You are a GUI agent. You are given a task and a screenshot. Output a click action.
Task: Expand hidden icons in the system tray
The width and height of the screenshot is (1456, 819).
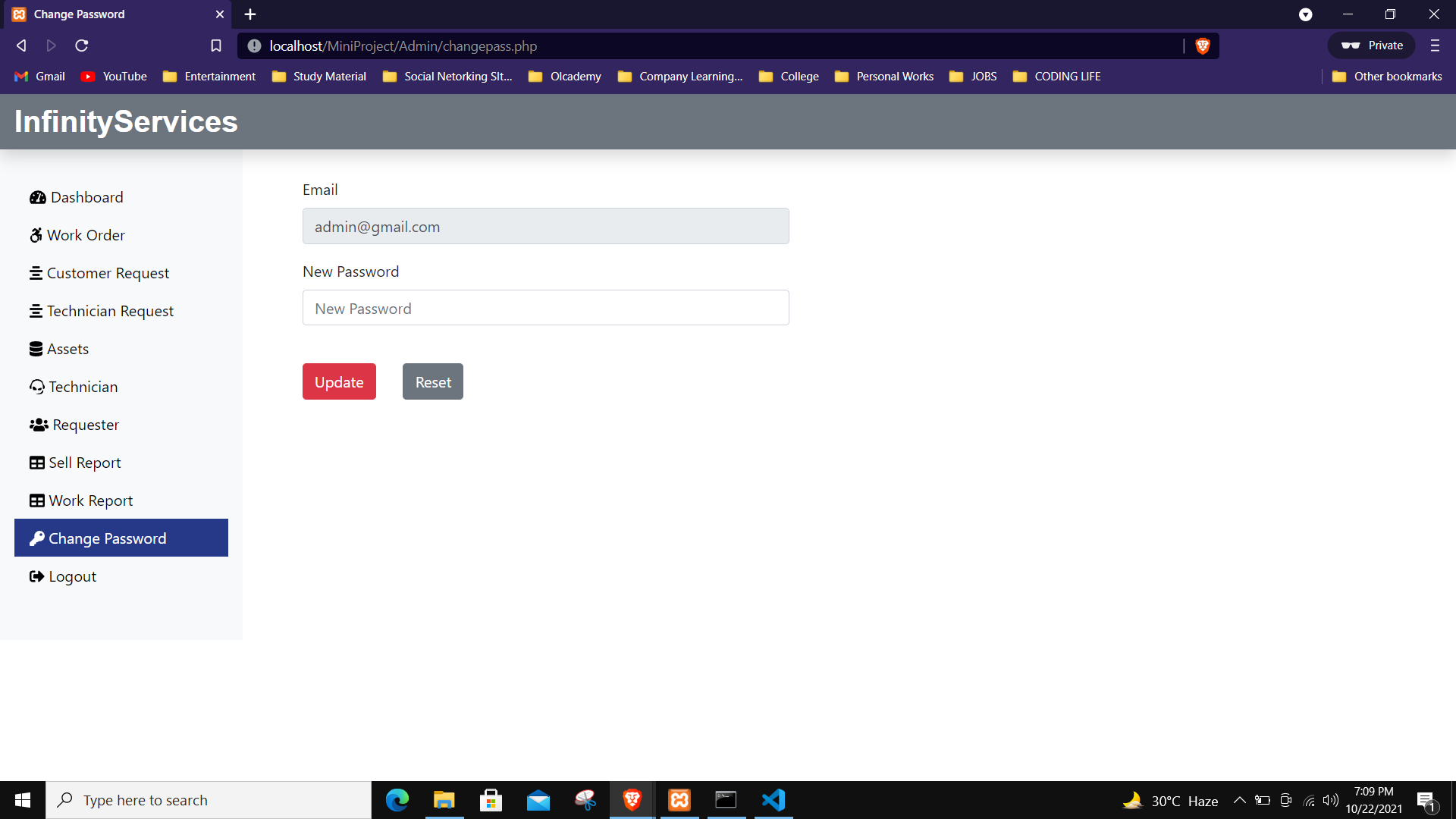tap(1240, 800)
